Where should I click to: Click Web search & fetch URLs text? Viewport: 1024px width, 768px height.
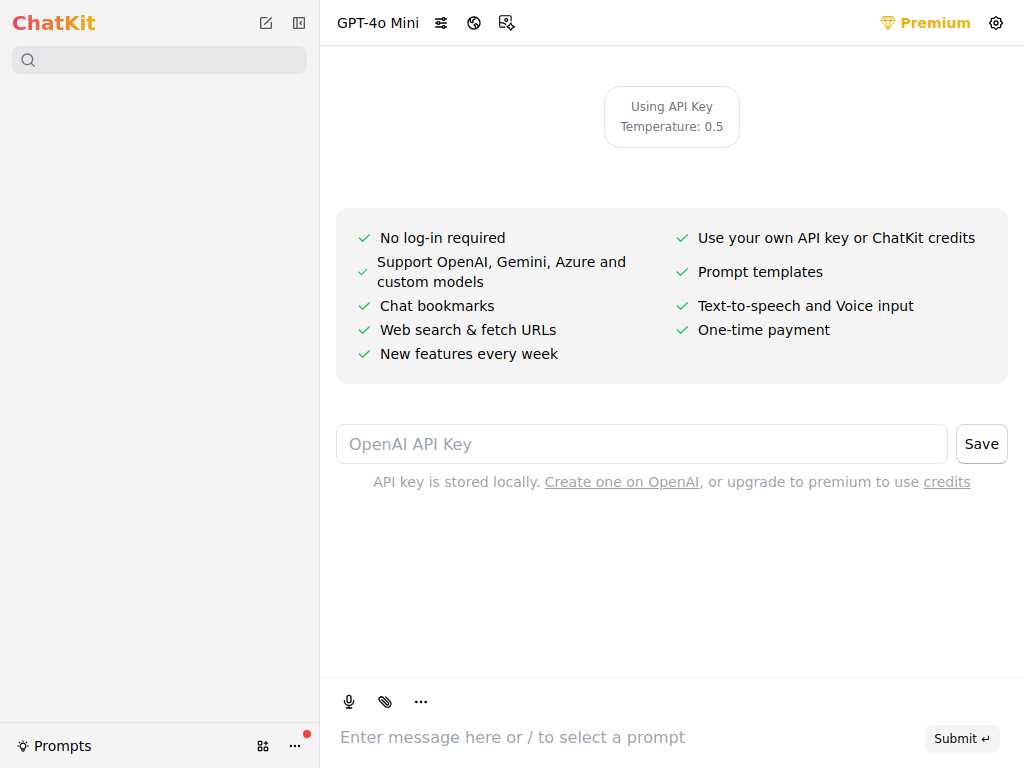(468, 330)
